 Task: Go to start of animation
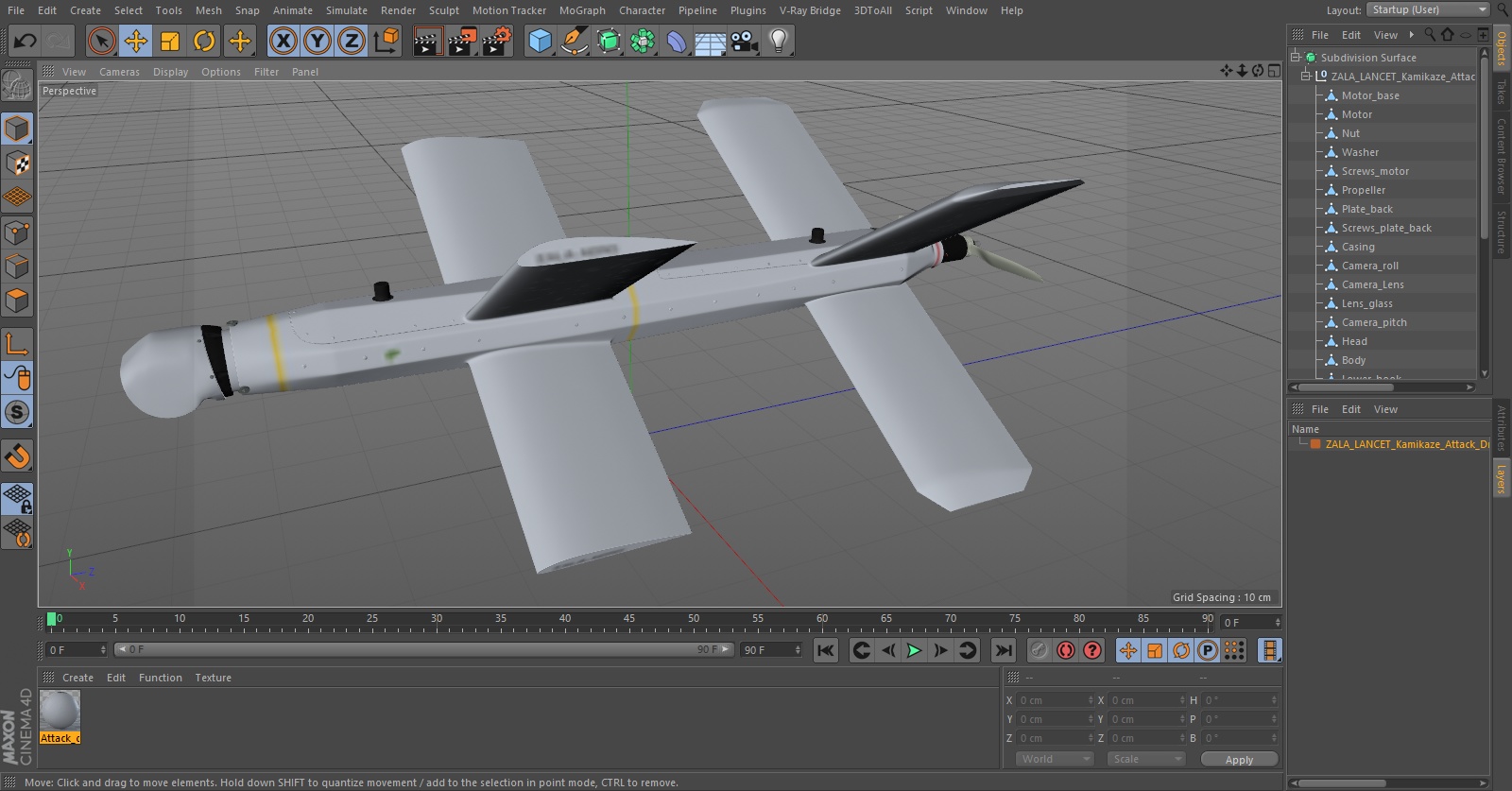tap(826, 650)
